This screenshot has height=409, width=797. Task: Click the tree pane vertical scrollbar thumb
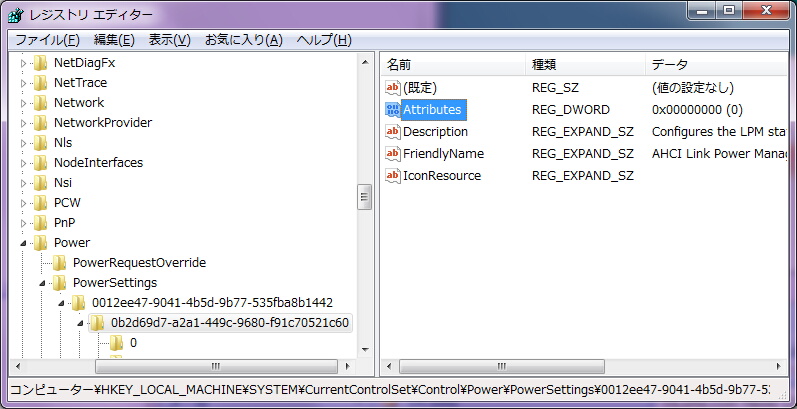(365, 197)
